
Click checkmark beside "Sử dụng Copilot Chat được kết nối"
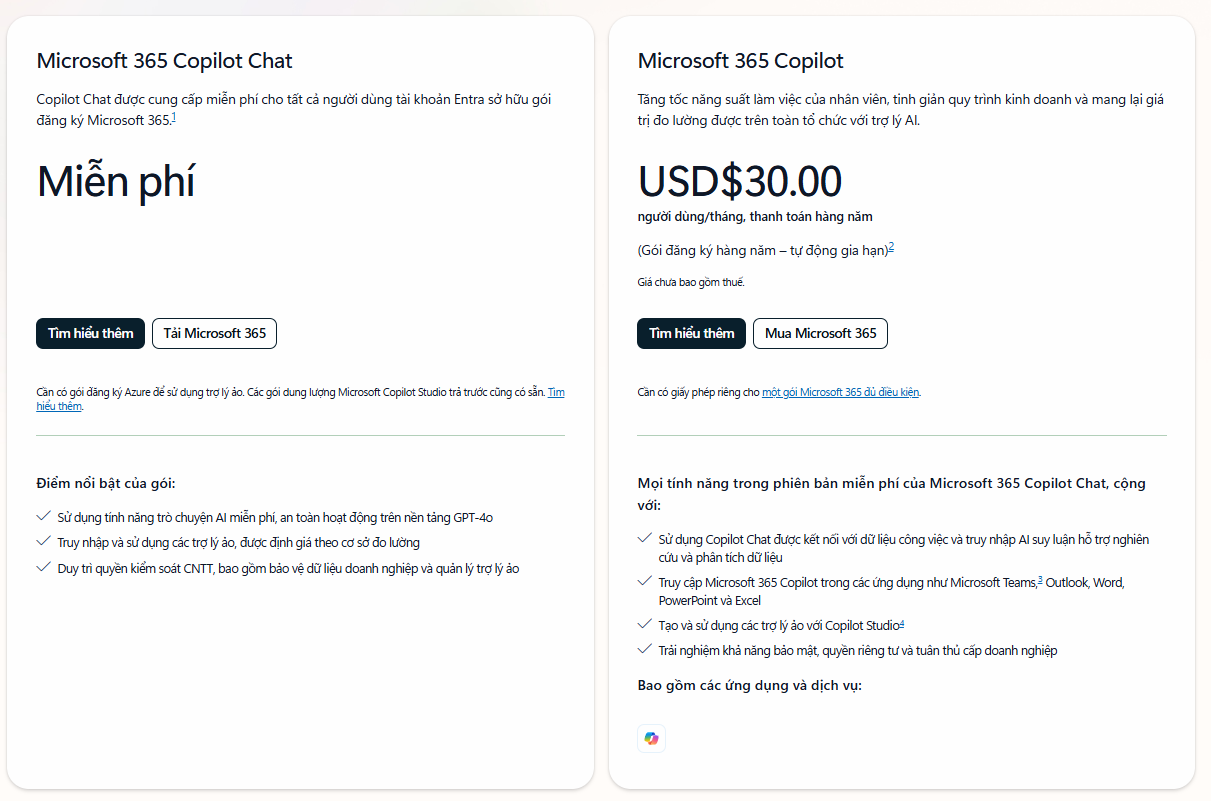click(645, 538)
